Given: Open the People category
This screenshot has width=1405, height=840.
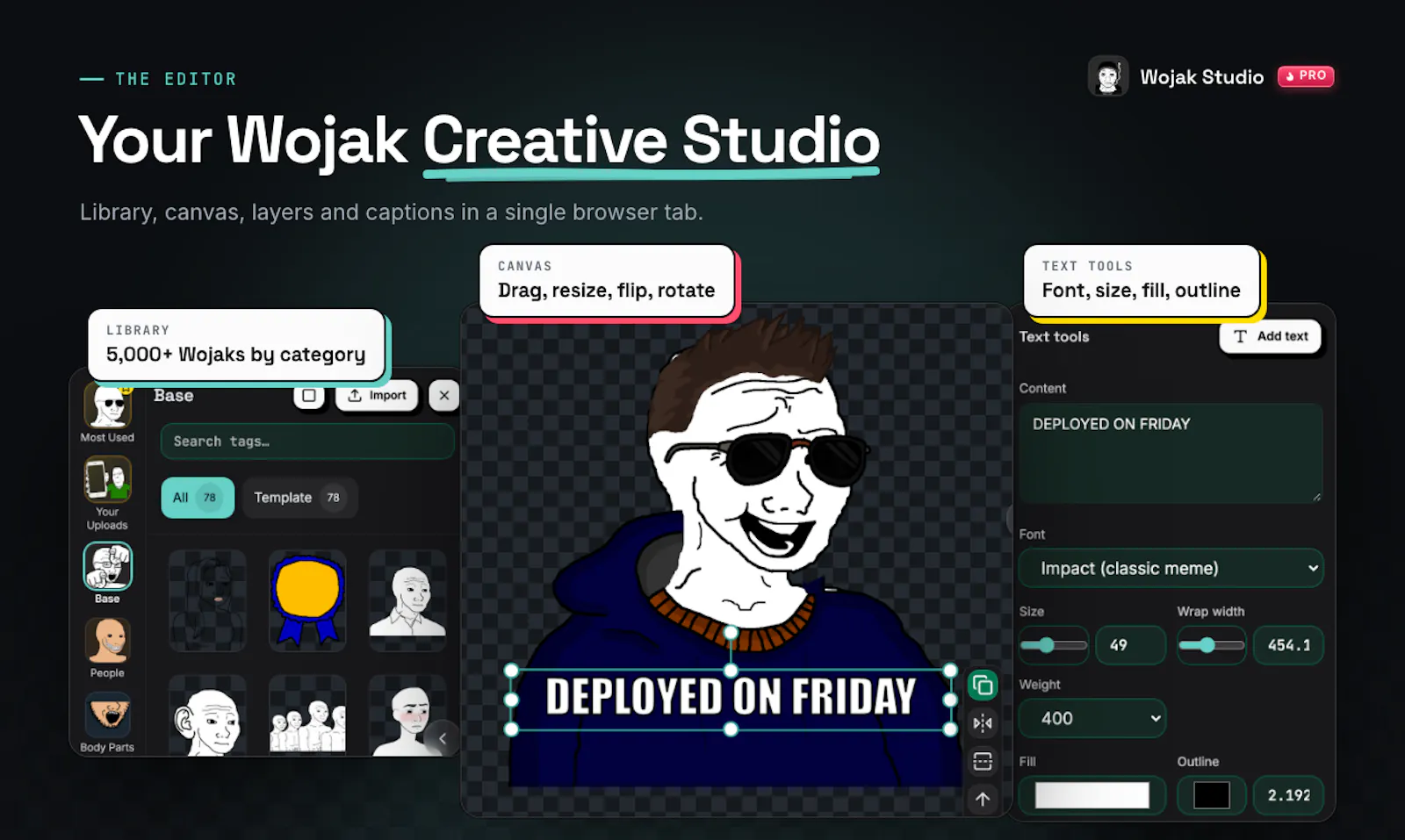Looking at the screenshot, I should (107, 648).
